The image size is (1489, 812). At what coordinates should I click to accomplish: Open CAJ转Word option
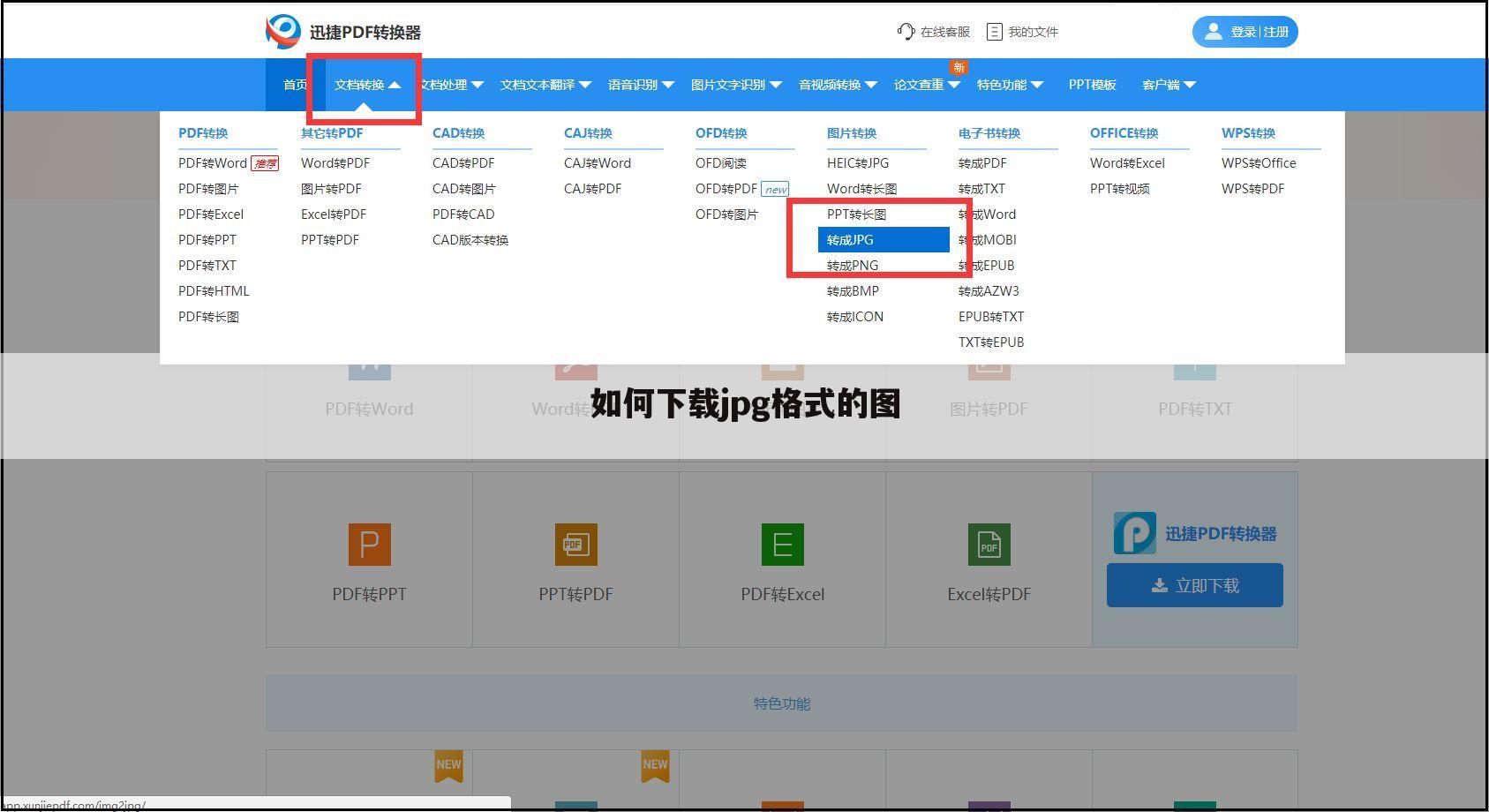(x=598, y=163)
